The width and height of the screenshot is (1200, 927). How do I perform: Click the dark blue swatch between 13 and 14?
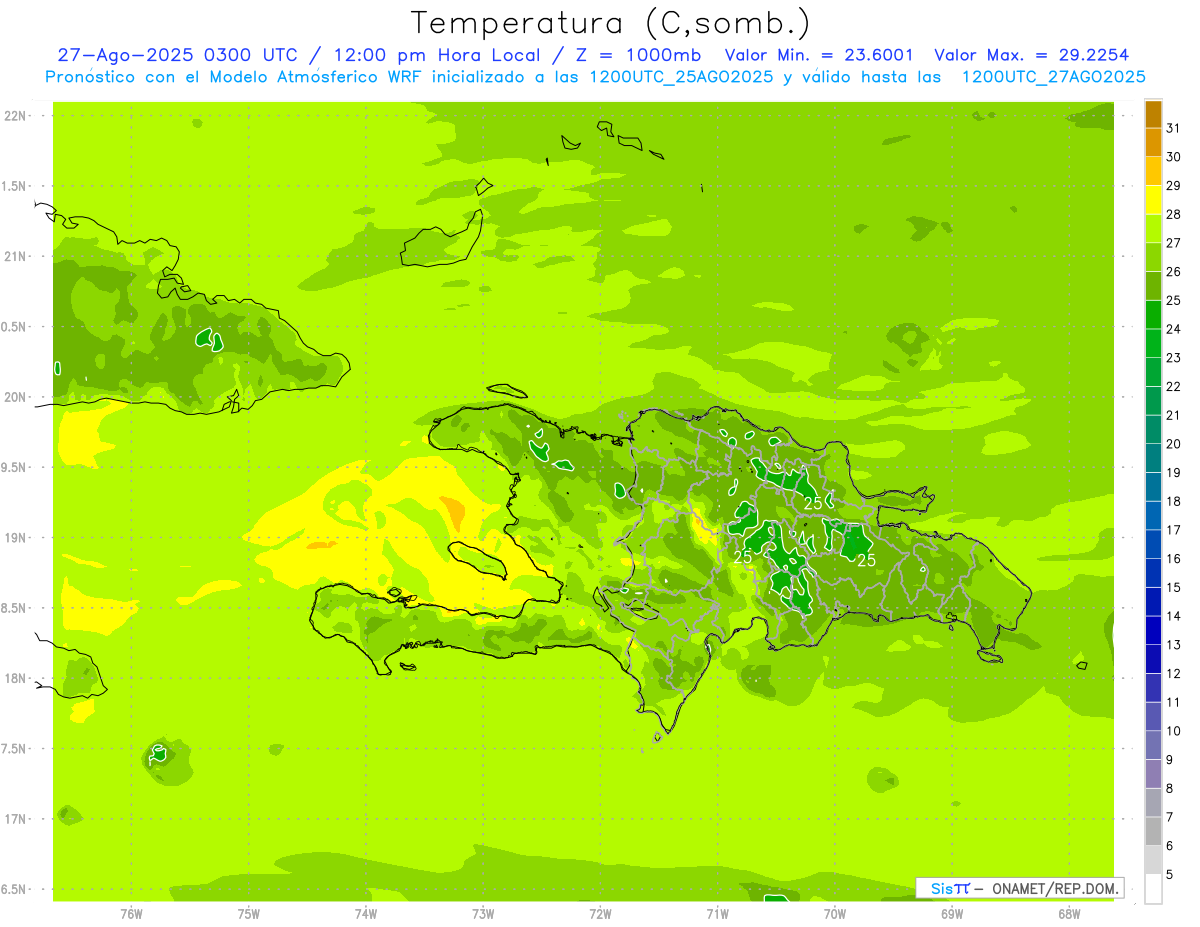[1153, 631]
